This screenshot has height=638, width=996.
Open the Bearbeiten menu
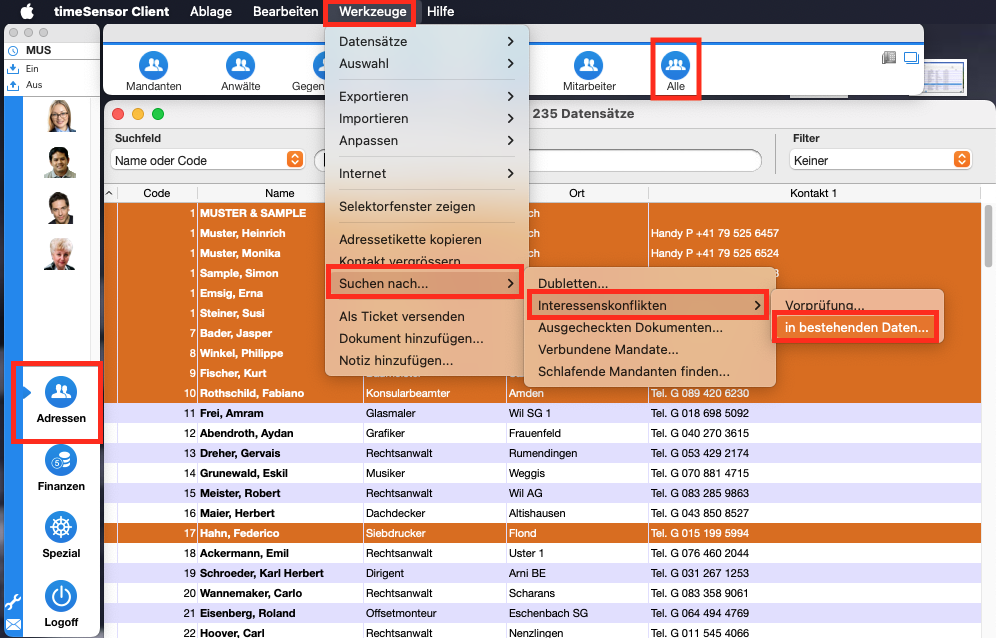pos(285,11)
